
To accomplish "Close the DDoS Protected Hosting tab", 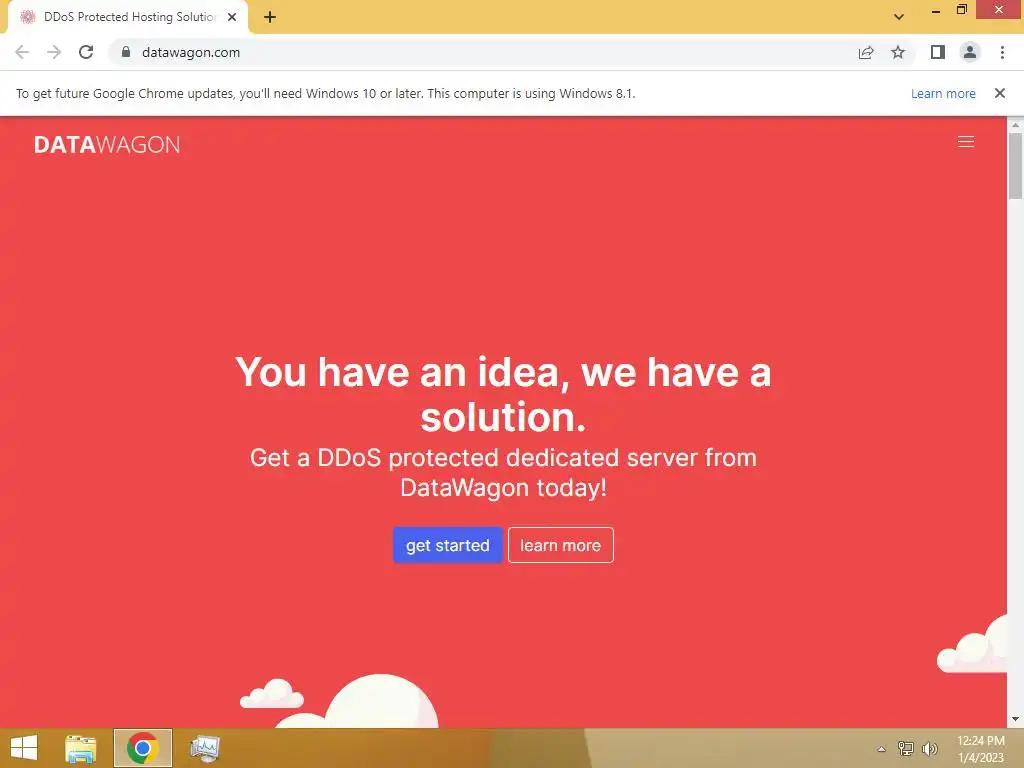I will click(232, 17).
